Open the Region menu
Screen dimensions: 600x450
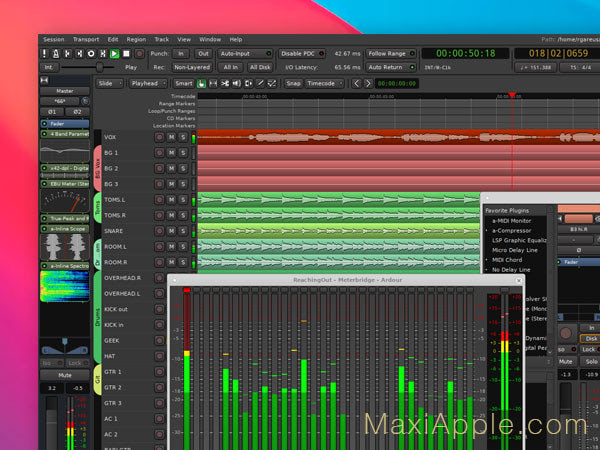136,39
